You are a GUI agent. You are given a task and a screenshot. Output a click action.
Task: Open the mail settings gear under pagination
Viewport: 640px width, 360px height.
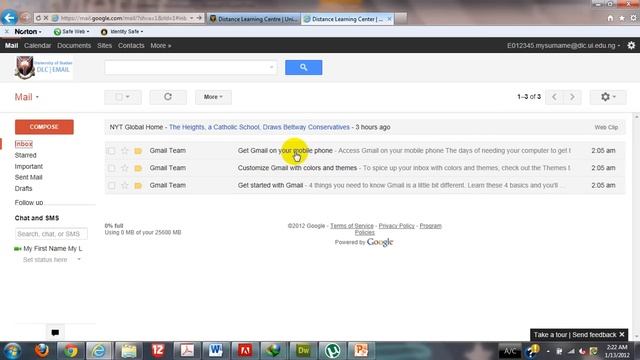pyautogui.click(x=608, y=97)
